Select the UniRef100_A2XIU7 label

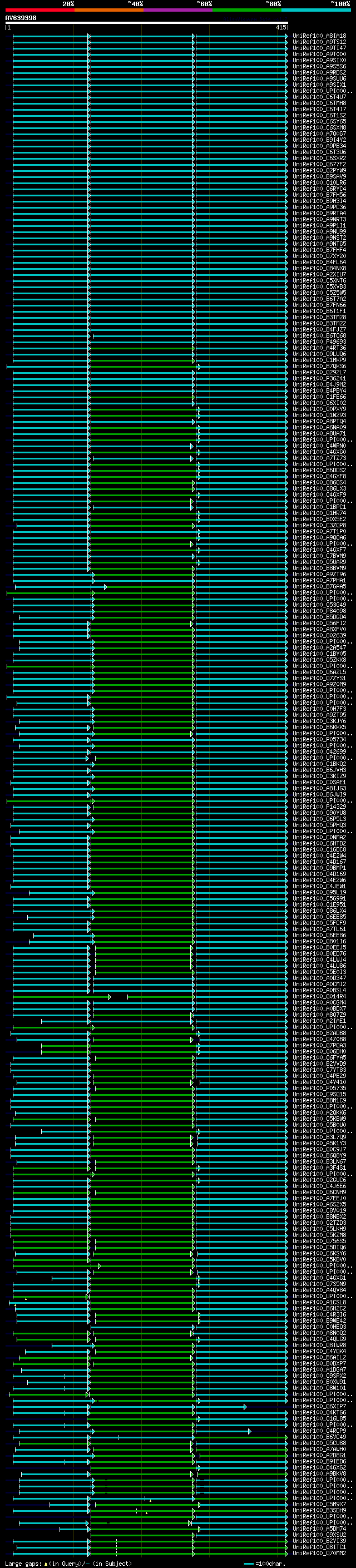(319, 274)
